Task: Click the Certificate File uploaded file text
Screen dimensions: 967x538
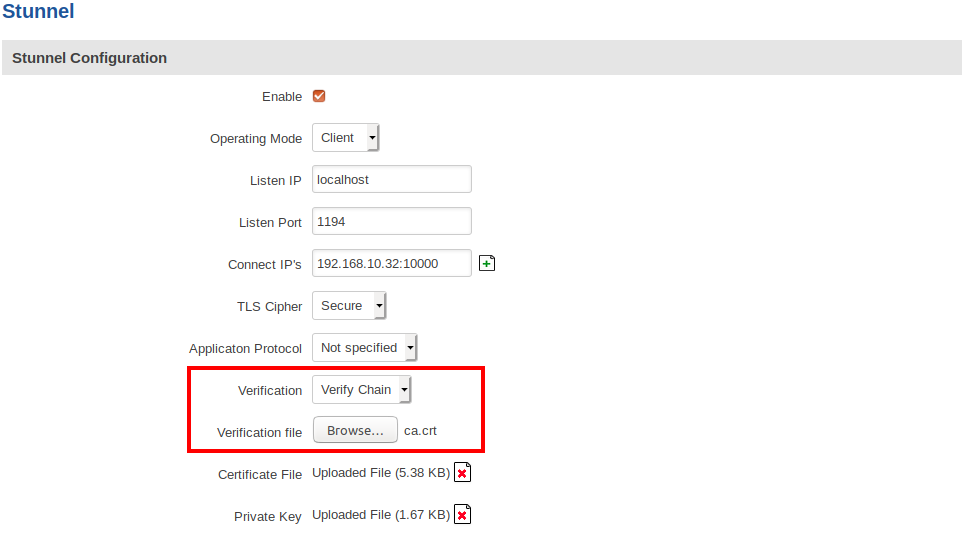Action: click(381, 473)
